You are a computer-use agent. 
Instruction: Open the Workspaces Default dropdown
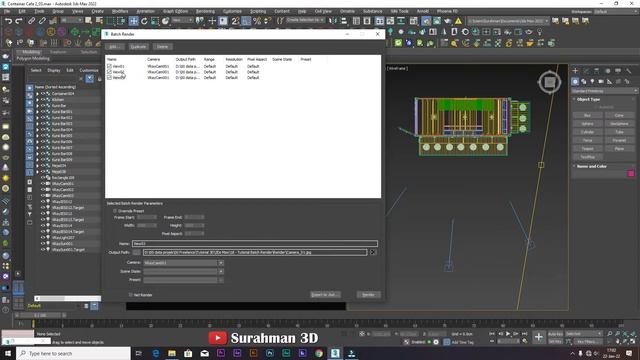pyautogui.click(x=616, y=11)
